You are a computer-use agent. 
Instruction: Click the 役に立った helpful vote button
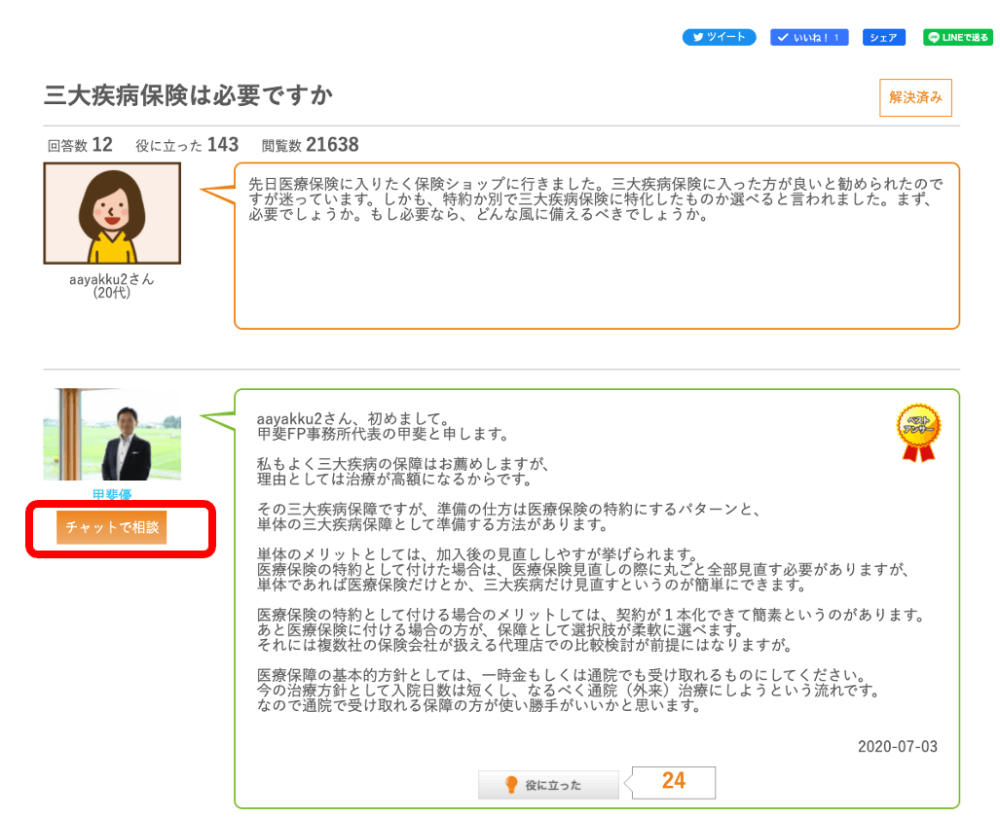click(548, 785)
